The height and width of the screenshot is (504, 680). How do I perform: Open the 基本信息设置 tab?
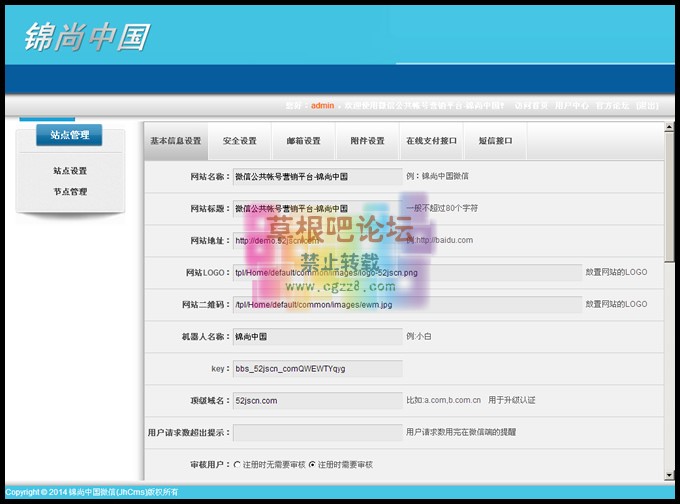pos(176,141)
